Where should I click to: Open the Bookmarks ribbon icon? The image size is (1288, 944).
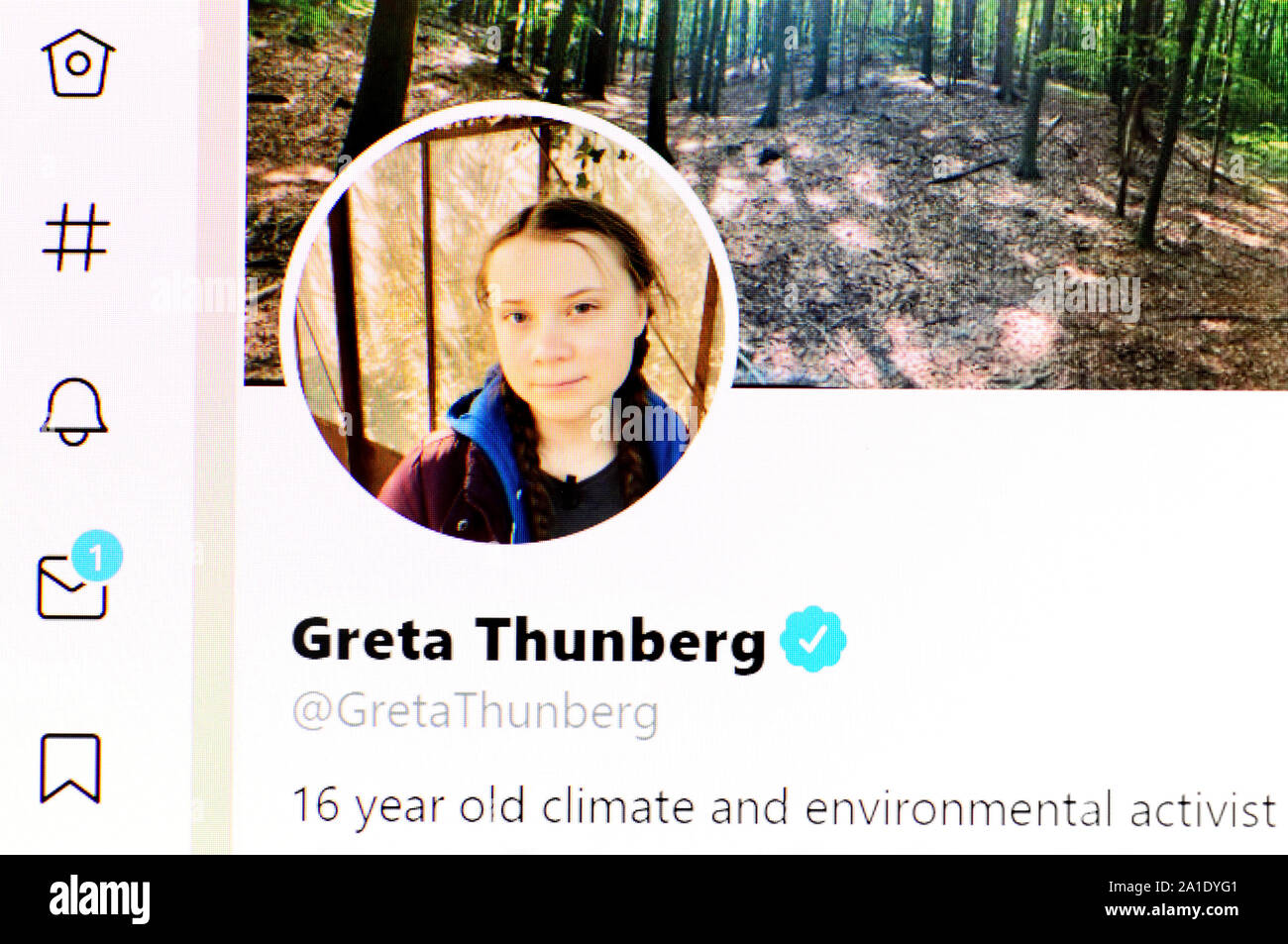[x=70, y=768]
